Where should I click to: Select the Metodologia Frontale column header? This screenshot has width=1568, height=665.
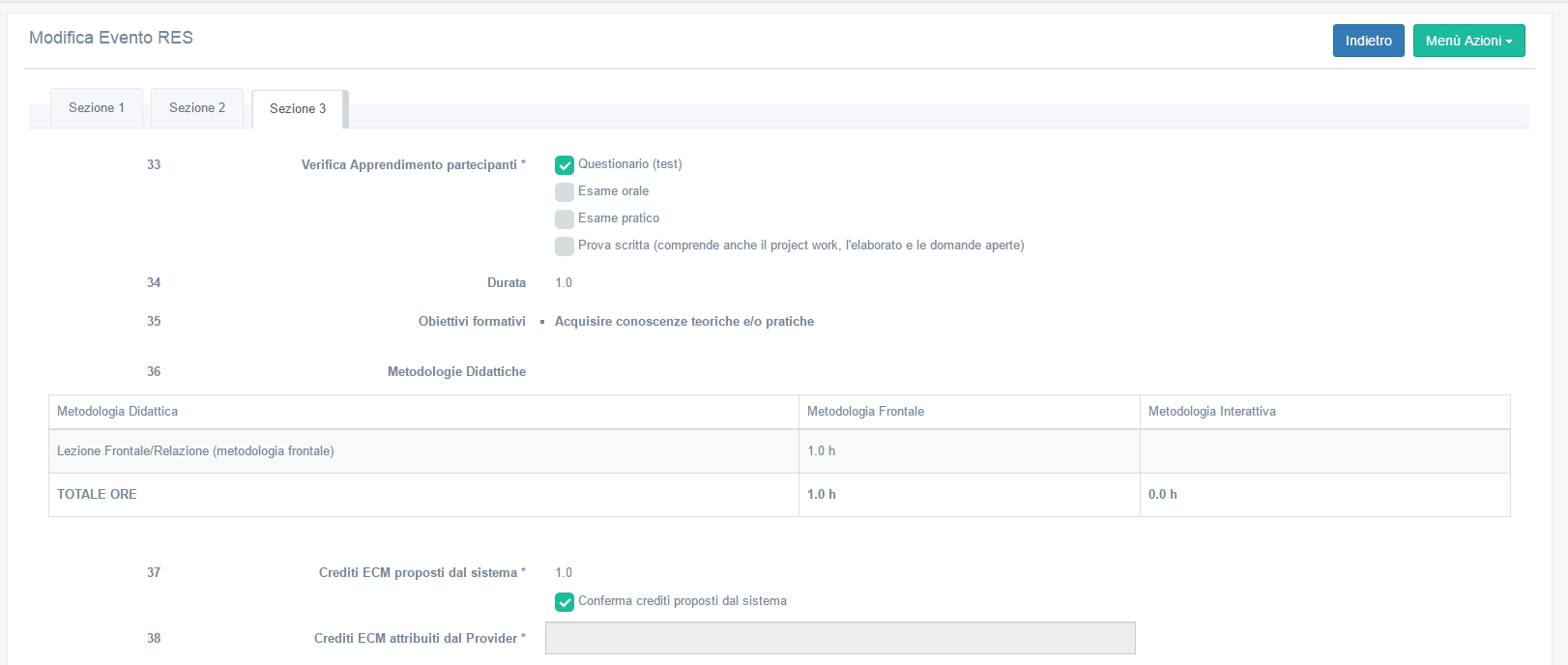click(x=865, y=412)
